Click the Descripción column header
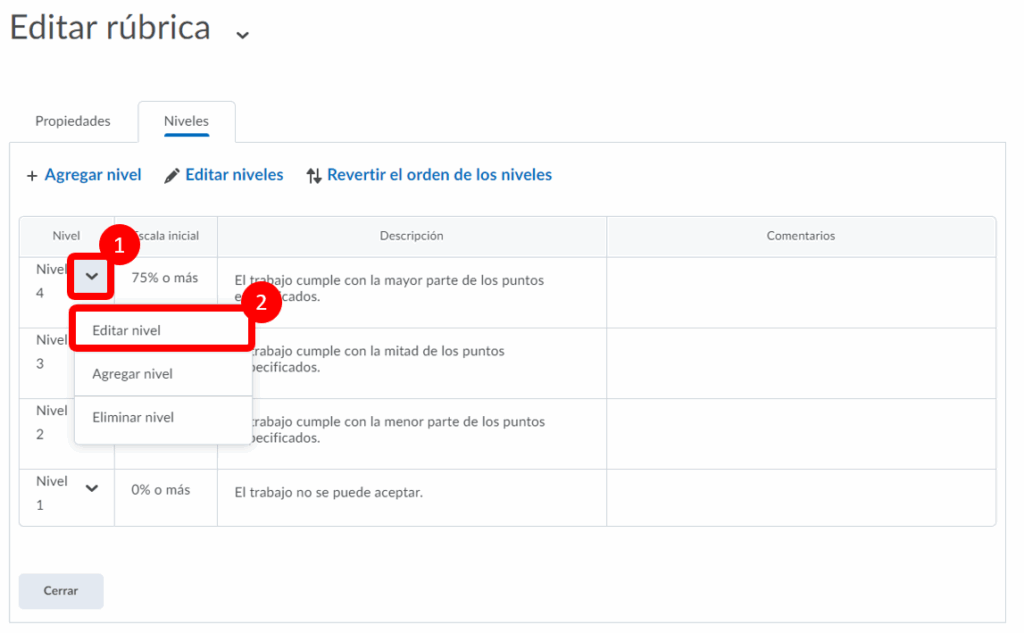The width and height of the screenshot is (1024, 633). pyautogui.click(x=411, y=236)
